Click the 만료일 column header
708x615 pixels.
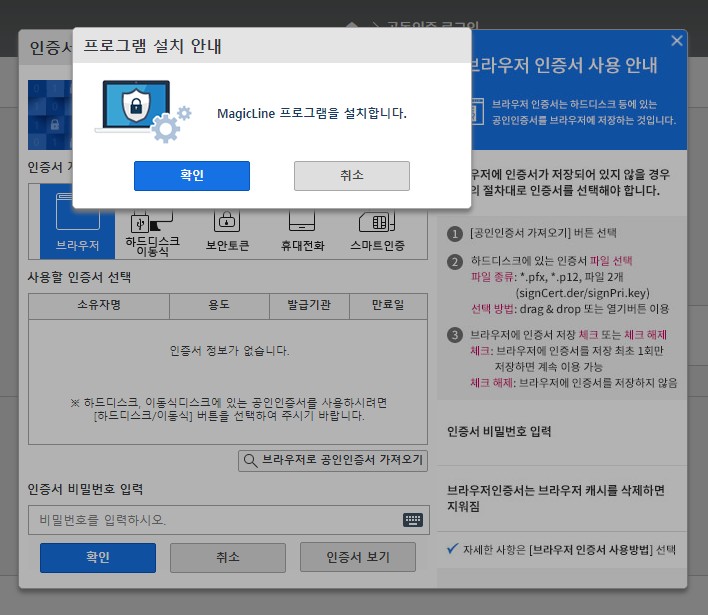point(388,306)
